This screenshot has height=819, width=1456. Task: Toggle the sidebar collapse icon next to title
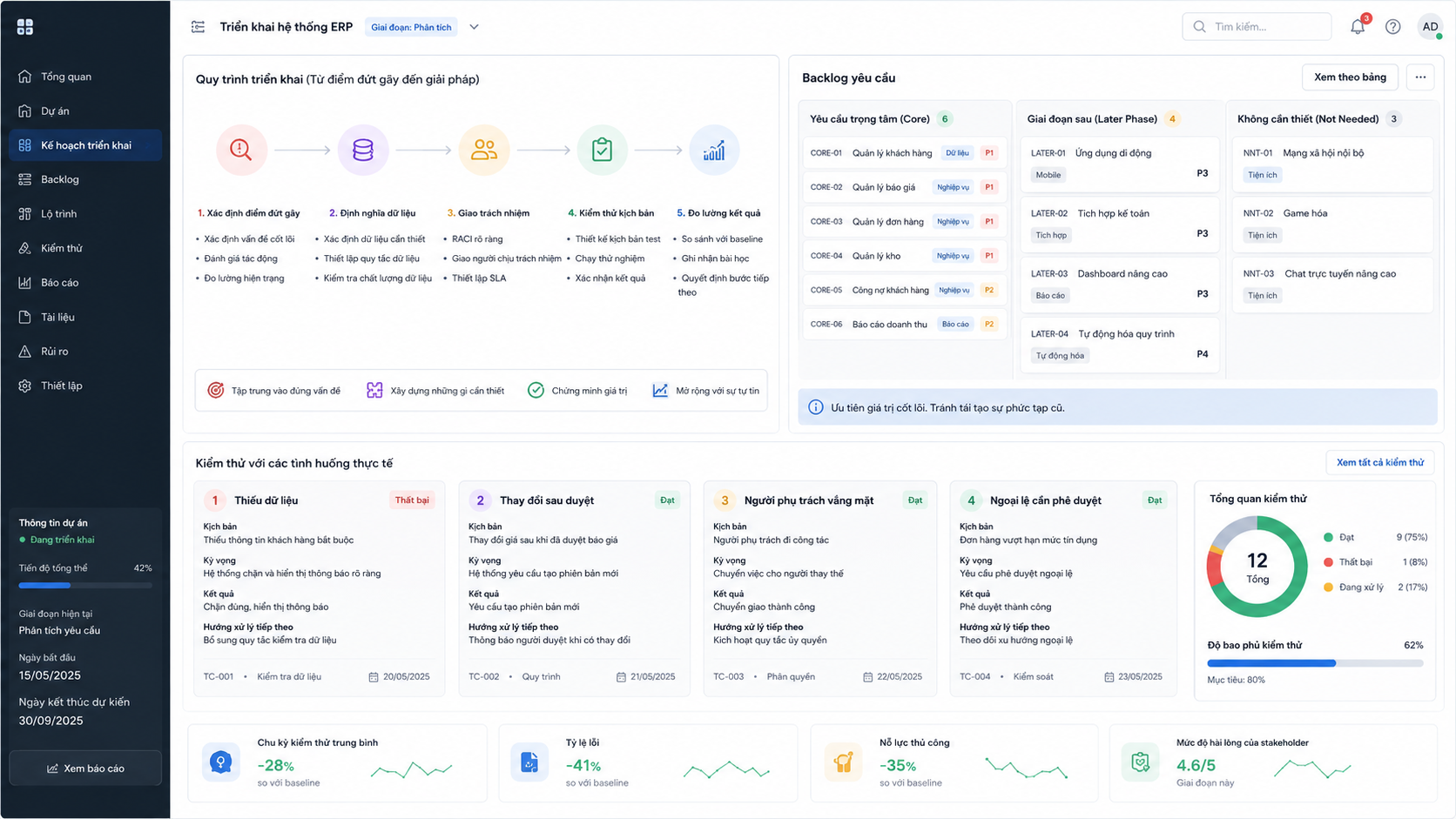[x=199, y=27]
